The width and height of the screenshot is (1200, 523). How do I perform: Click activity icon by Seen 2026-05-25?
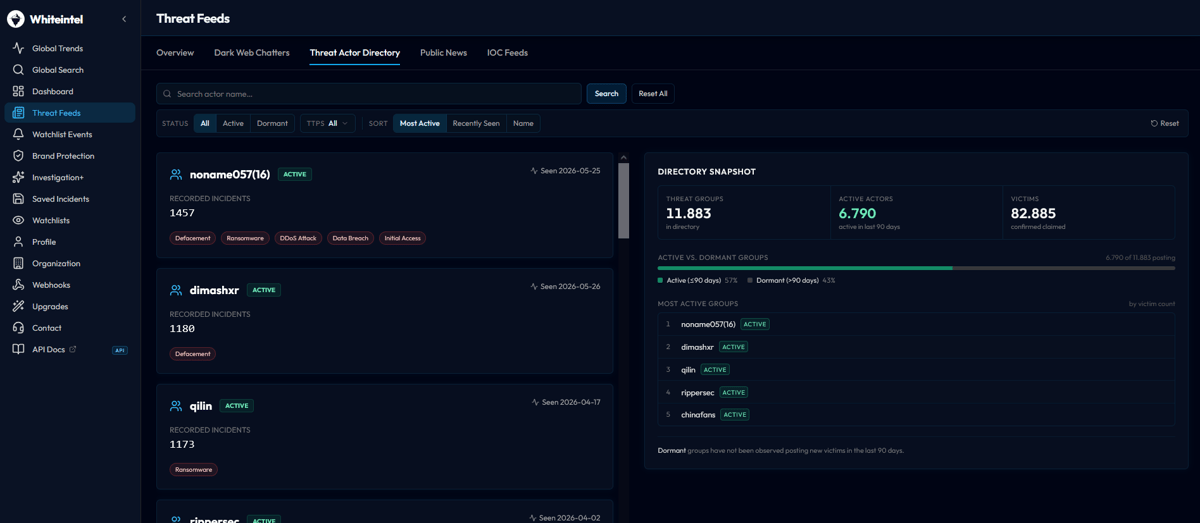534,171
